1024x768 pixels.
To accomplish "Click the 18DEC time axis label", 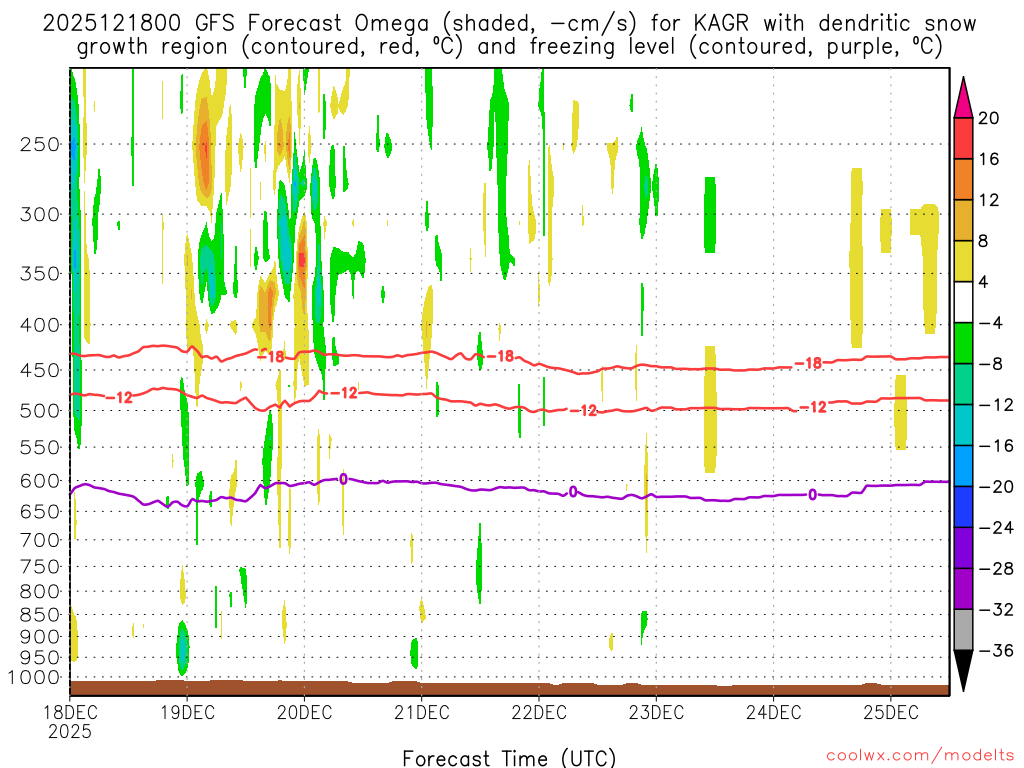I will tap(70, 712).
